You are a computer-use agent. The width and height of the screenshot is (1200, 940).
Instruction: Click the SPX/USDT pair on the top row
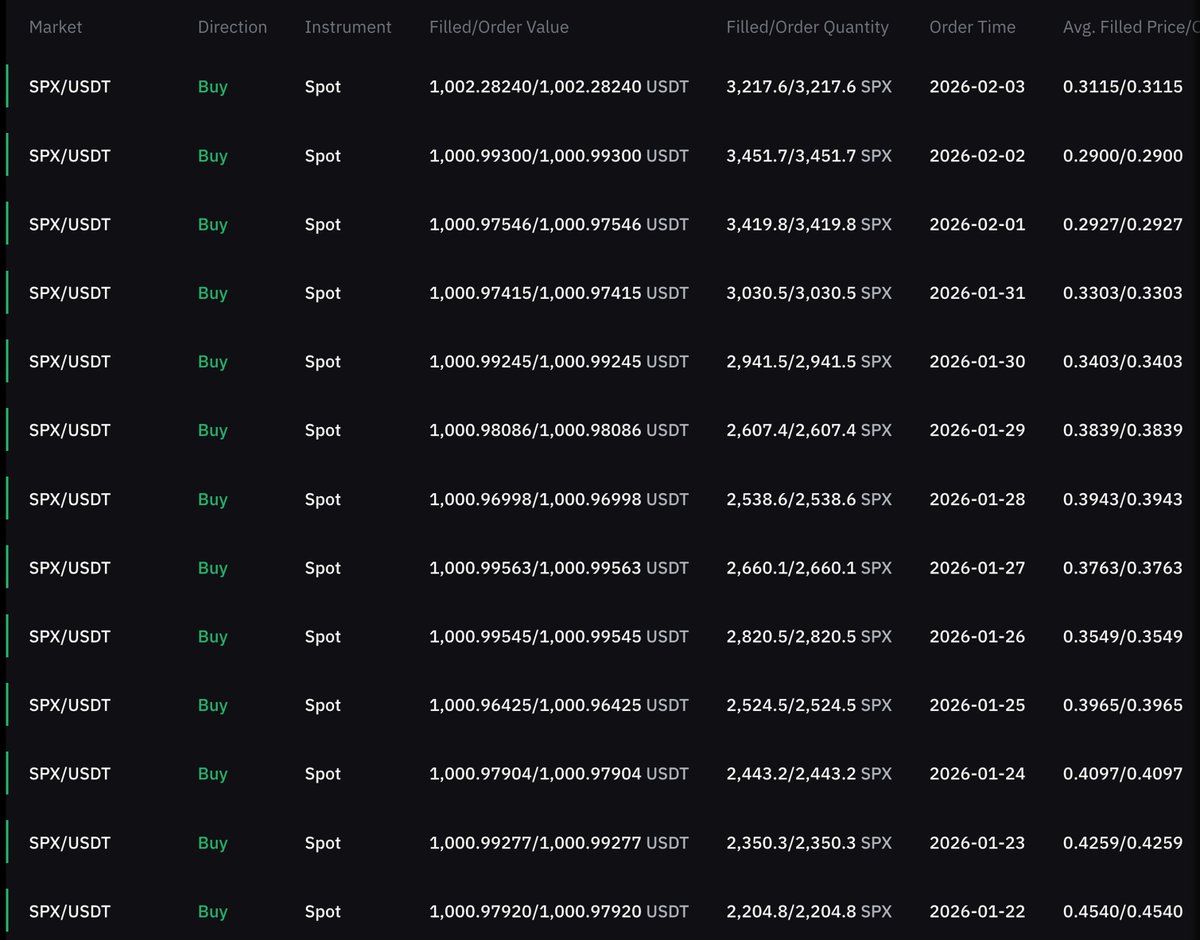pyautogui.click(x=69, y=86)
